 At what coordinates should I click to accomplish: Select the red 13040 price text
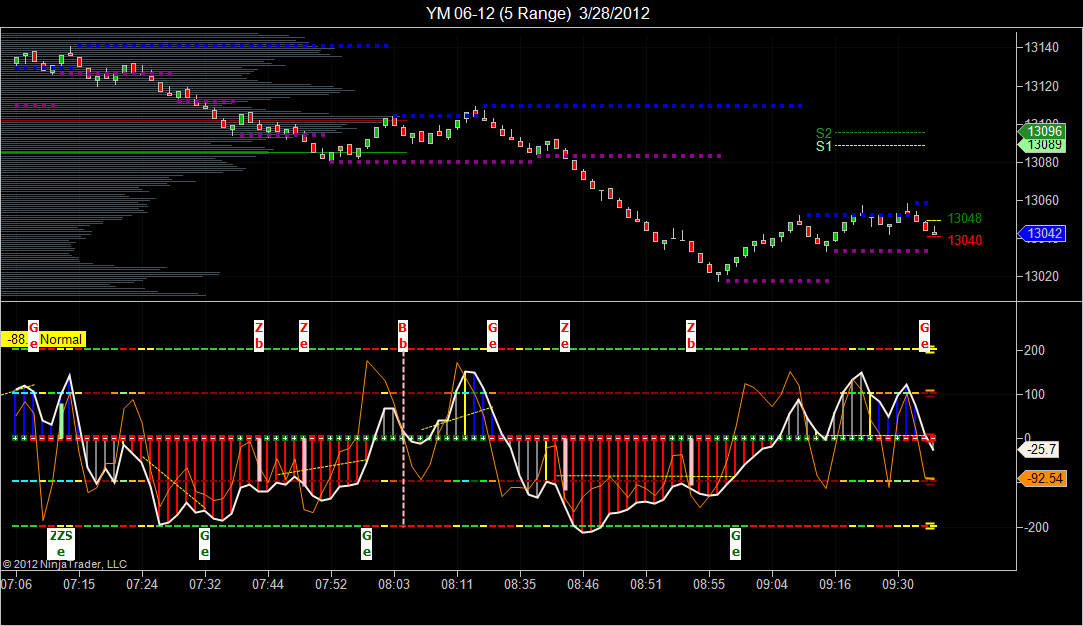tap(964, 240)
